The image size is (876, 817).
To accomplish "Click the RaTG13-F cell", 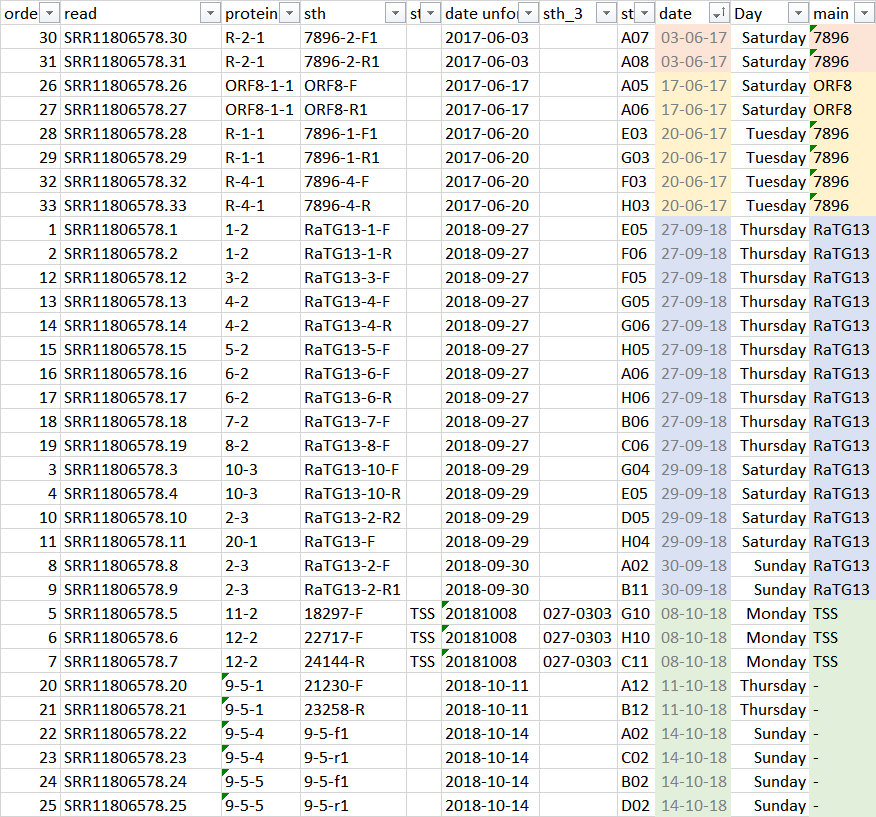I will 353,542.
